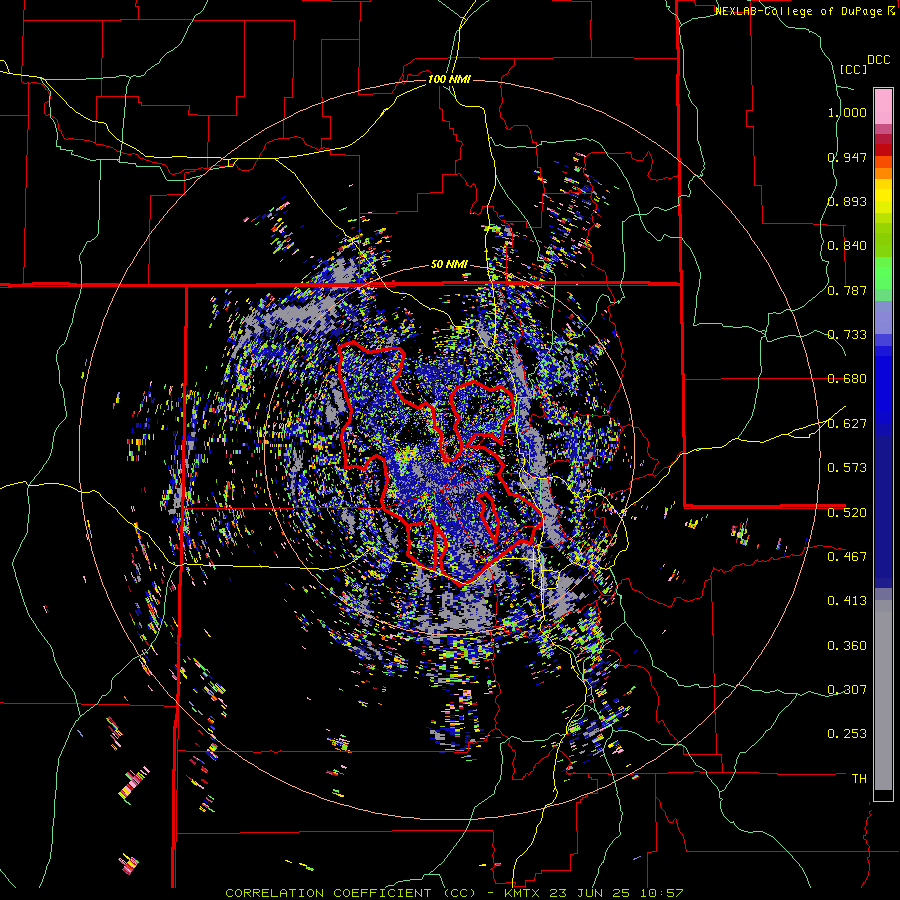The image size is (900, 900).
Task: Click the TH threshold label on the scale
Action: tap(859, 779)
